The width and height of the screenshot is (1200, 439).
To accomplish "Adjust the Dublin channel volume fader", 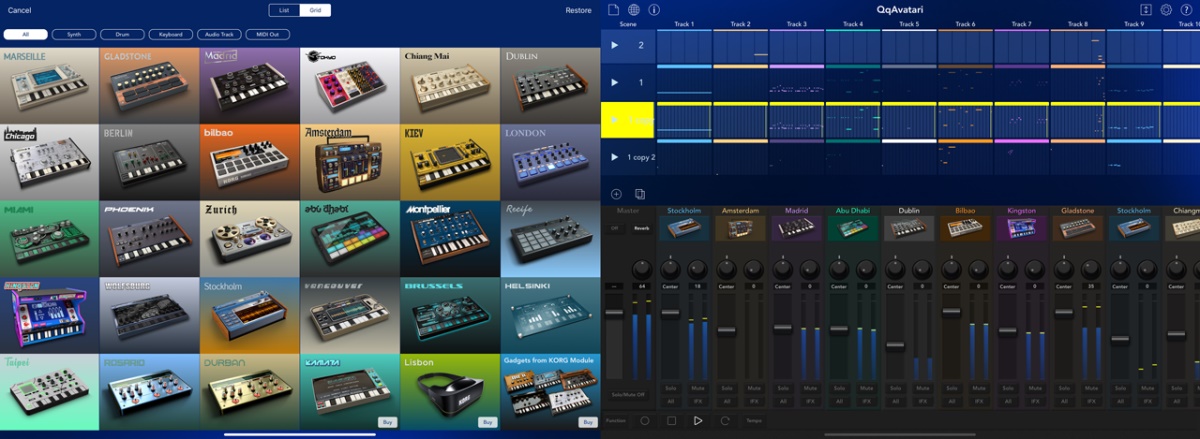I will [x=895, y=346].
